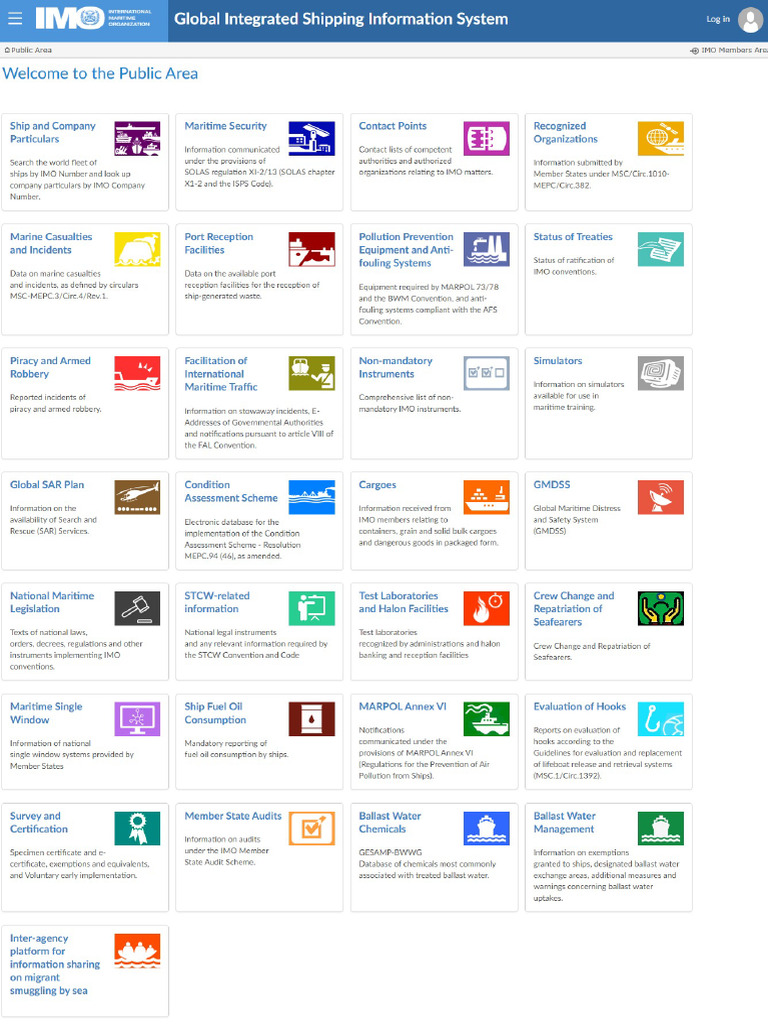Open Member State Audits title
The width and height of the screenshot is (768, 1024).
[x=232, y=816]
